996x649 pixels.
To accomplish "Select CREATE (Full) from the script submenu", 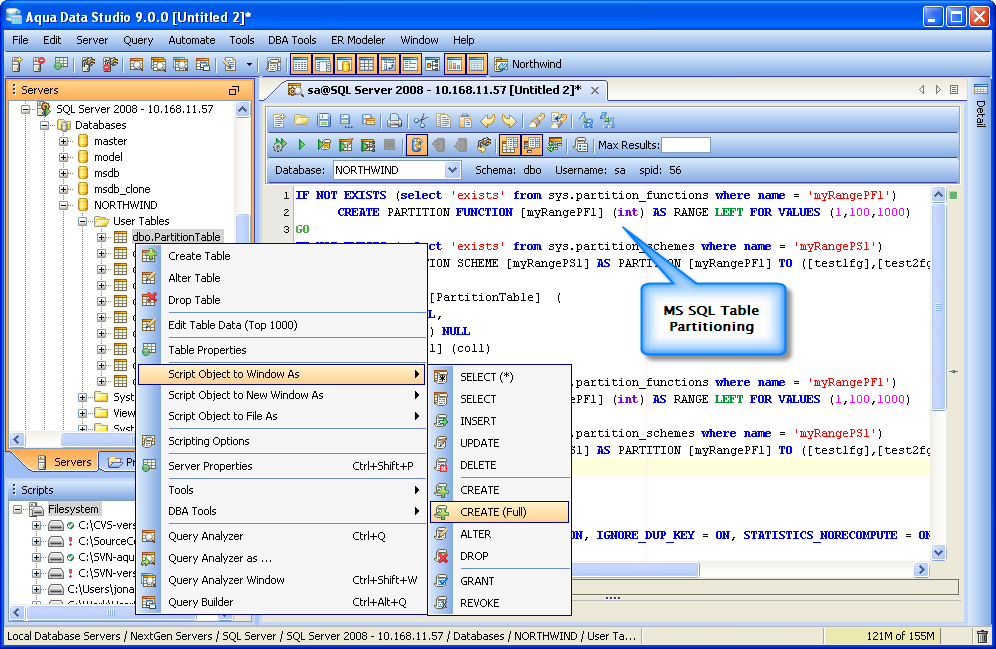I will pyautogui.click(x=499, y=512).
